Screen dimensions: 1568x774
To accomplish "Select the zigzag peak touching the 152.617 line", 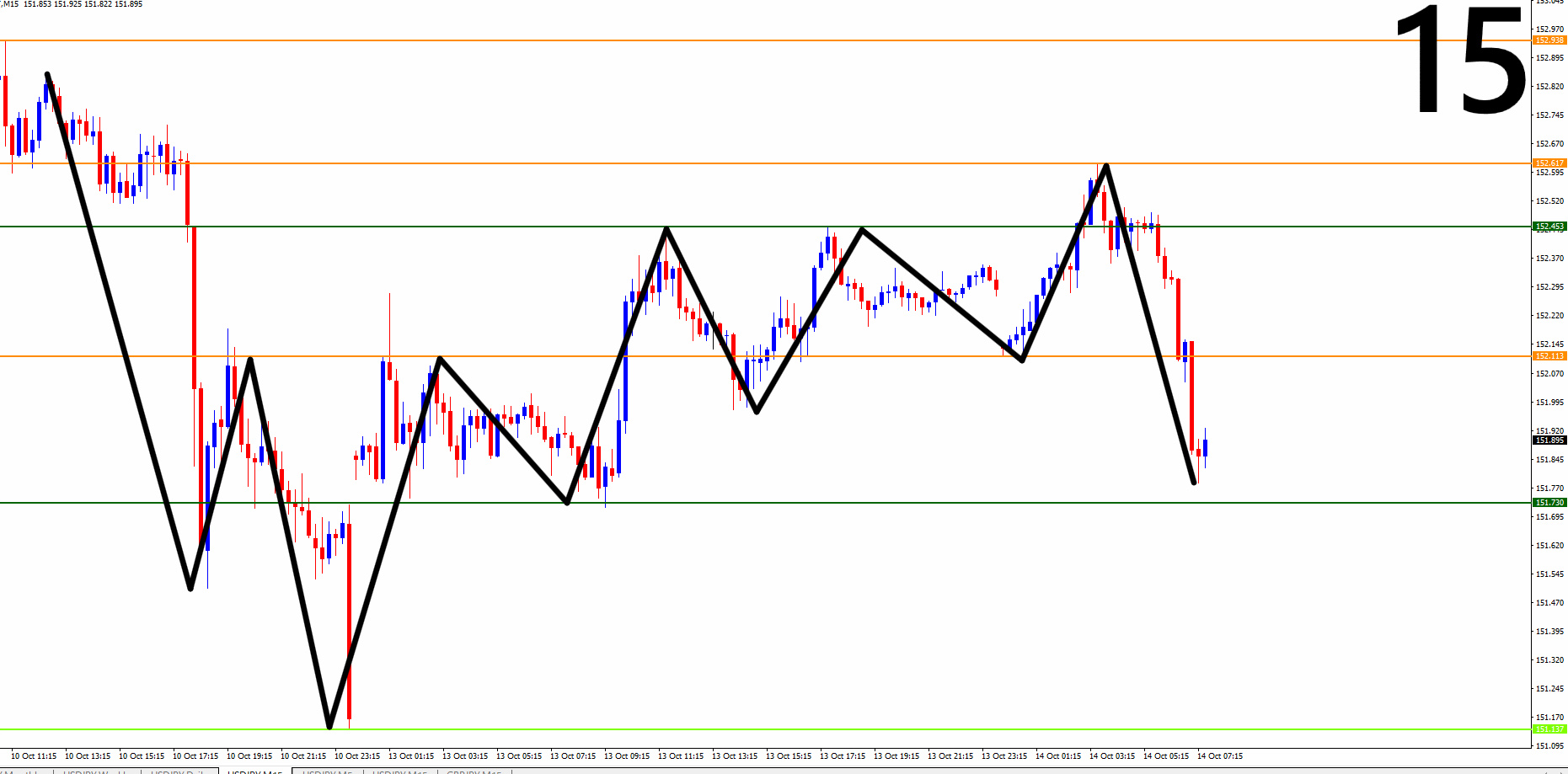I will point(1106,165).
